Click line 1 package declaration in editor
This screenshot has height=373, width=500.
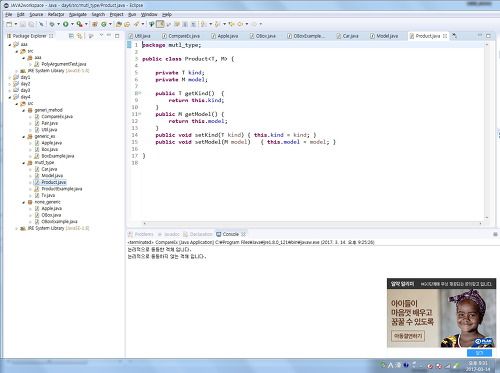click(172, 45)
